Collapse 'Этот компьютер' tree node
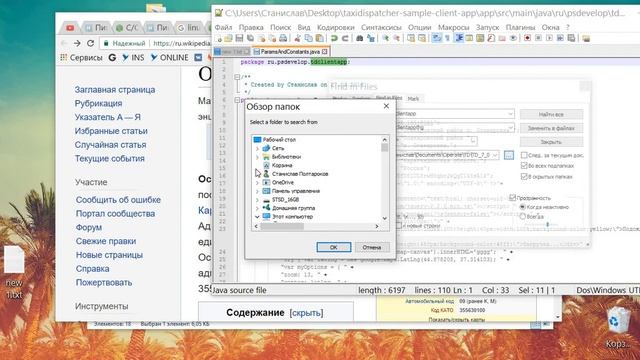This screenshot has height=360, width=640. point(257,217)
